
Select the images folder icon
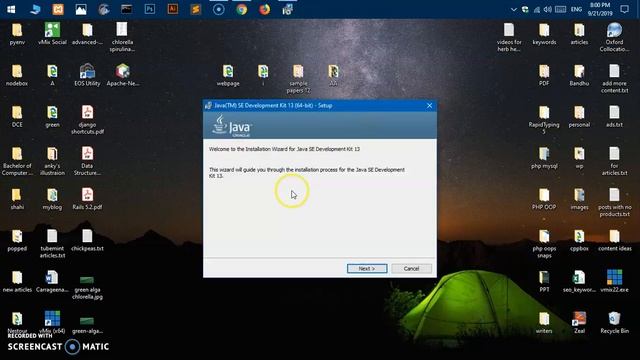tap(579, 199)
